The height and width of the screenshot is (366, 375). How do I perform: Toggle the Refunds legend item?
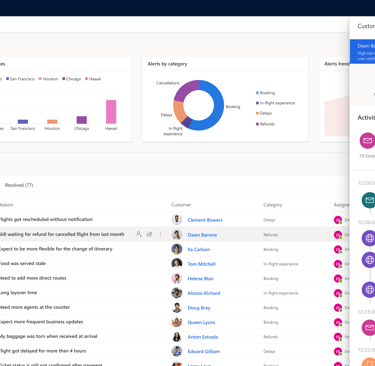point(265,124)
